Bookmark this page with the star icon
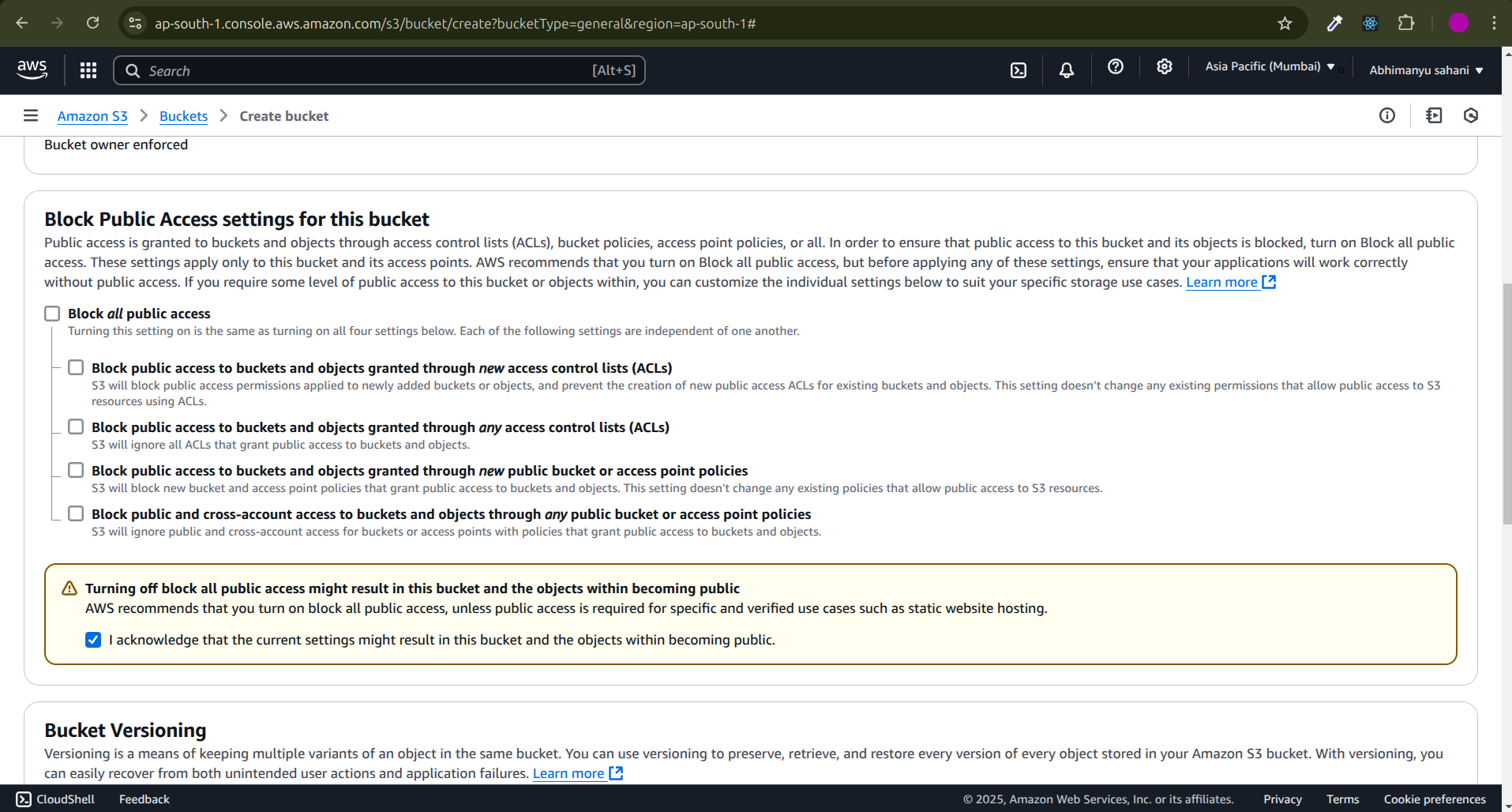The image size is (1512, 812). point(1285,23)
